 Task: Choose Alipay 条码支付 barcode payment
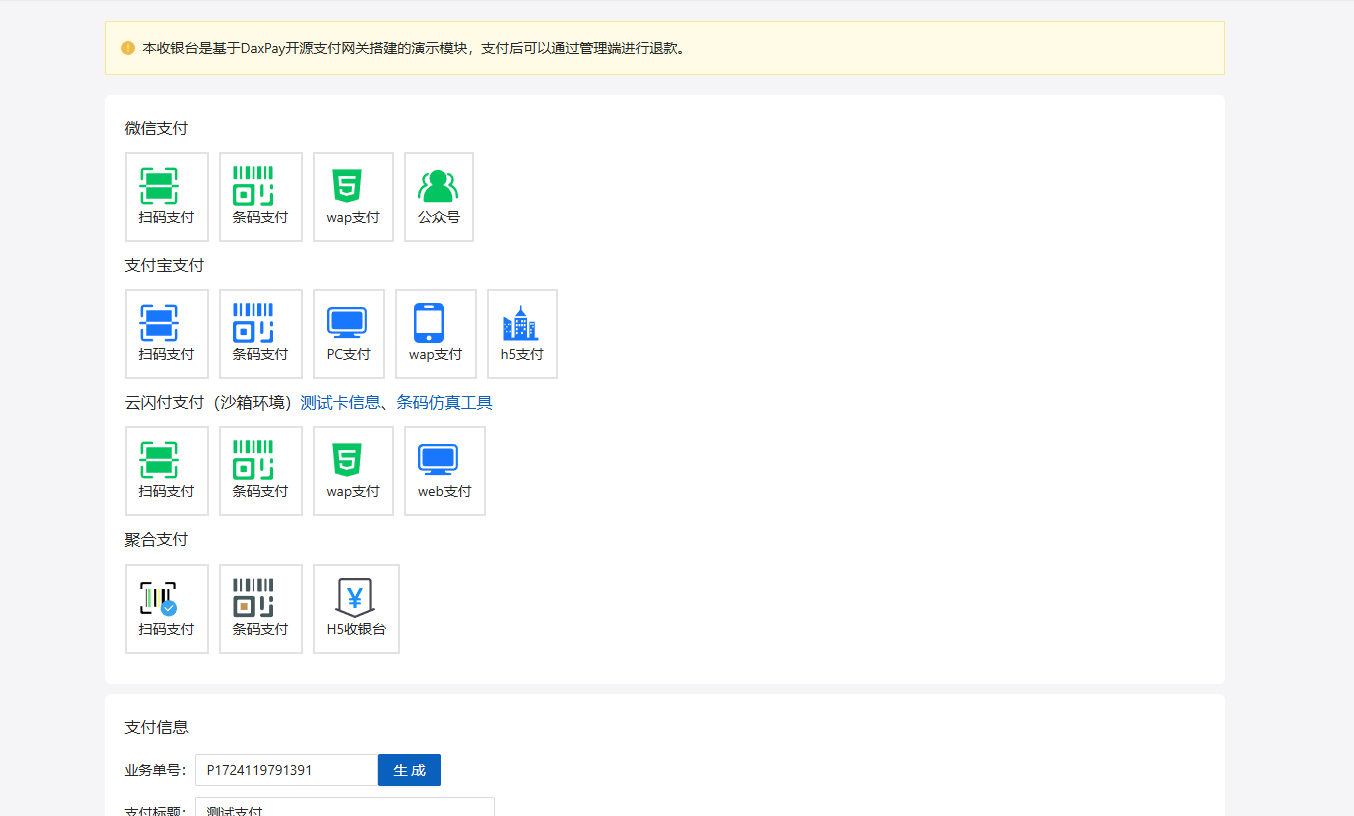pyautogui.click(x=261, y=334)
